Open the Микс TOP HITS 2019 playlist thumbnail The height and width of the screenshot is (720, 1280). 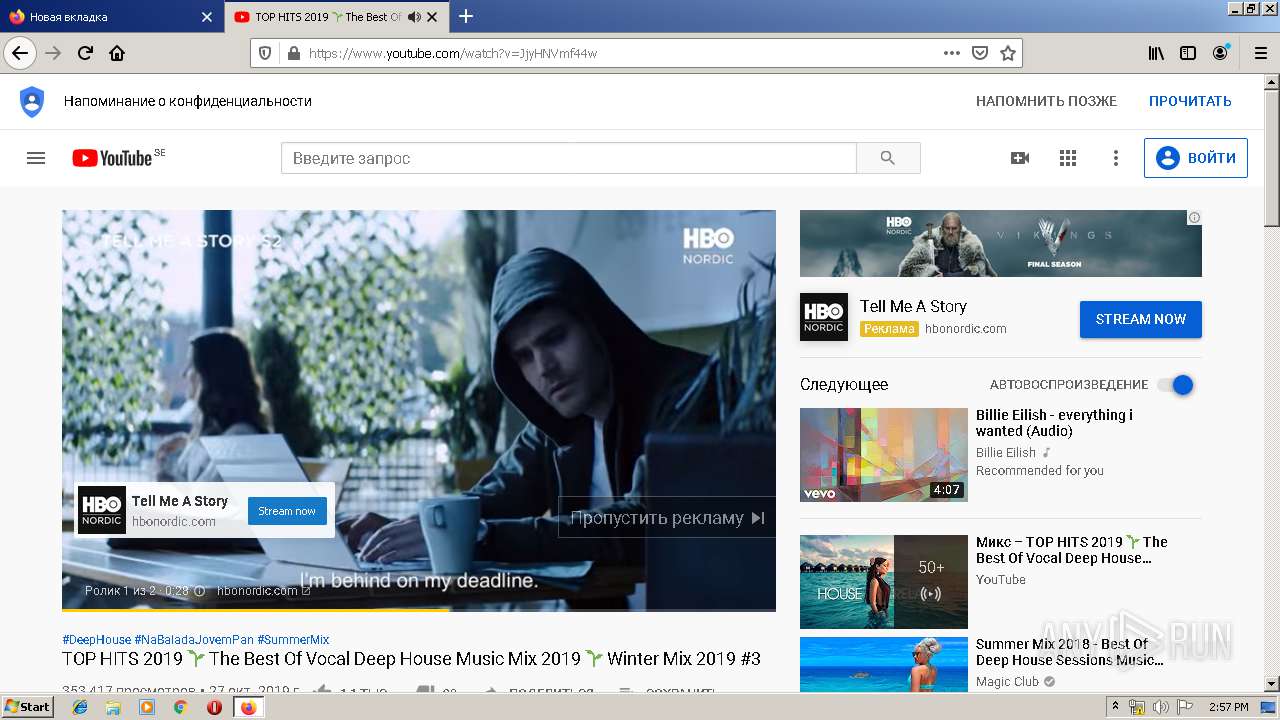884,582
